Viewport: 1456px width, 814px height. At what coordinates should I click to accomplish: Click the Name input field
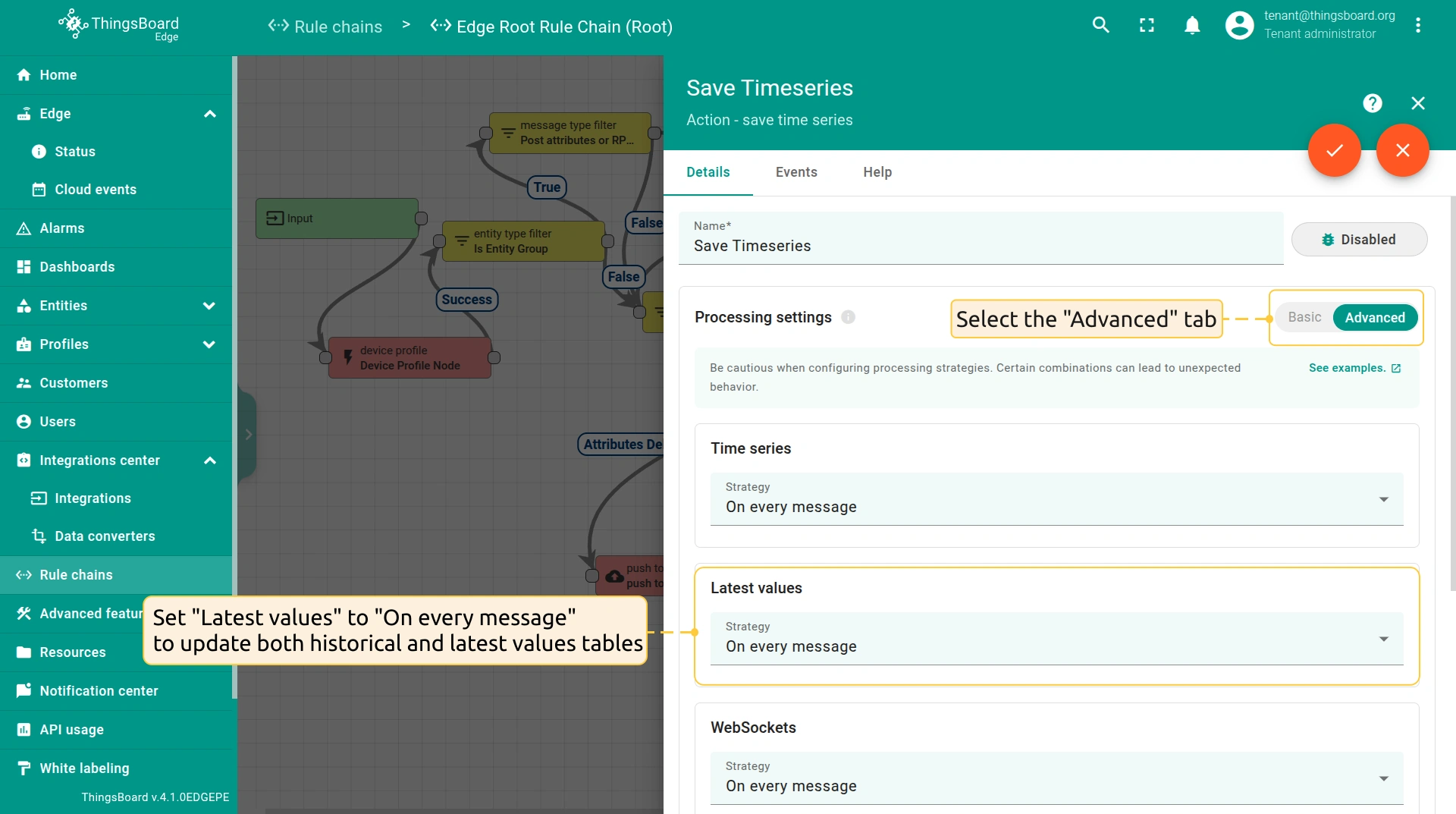click(981, 246)
